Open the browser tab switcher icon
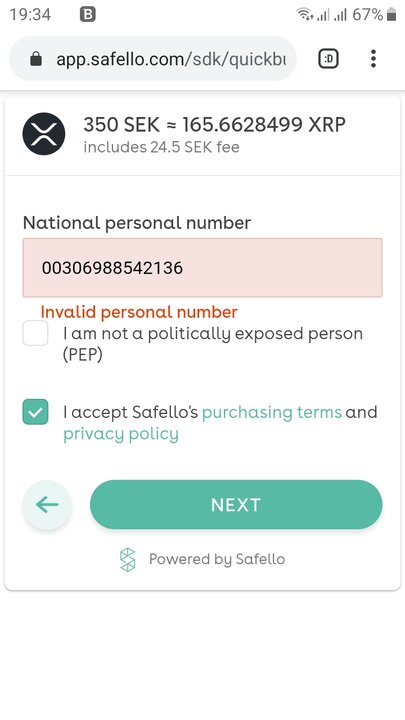Screen dimensions: 405x720 pos(328,58)
